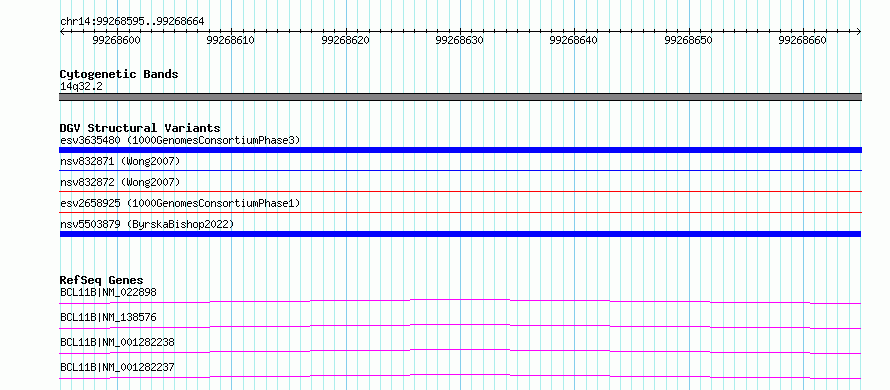
Task: Click ruler tick label 99268610
Action: pos(230,41)
